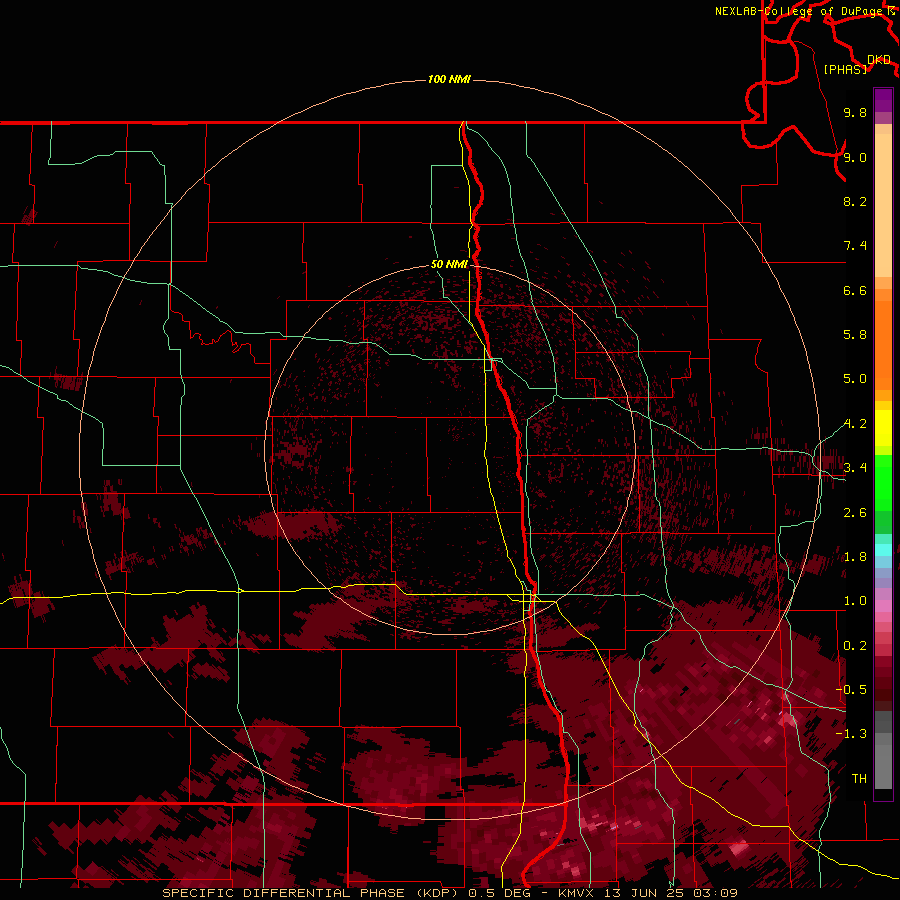Click the SPECIFIC DIFFERENTIAL PHASE caption text

click(285, 893)
